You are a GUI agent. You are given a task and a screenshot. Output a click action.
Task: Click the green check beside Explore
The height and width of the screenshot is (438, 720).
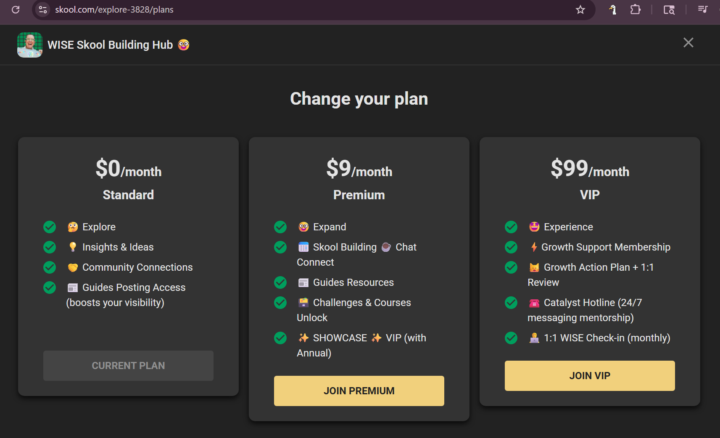(49, 227)
